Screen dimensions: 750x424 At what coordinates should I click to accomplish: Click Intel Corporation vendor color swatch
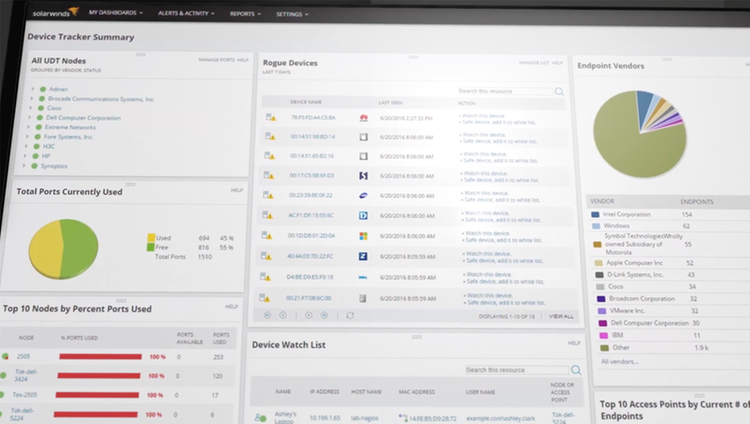click(x=595, y=214)
